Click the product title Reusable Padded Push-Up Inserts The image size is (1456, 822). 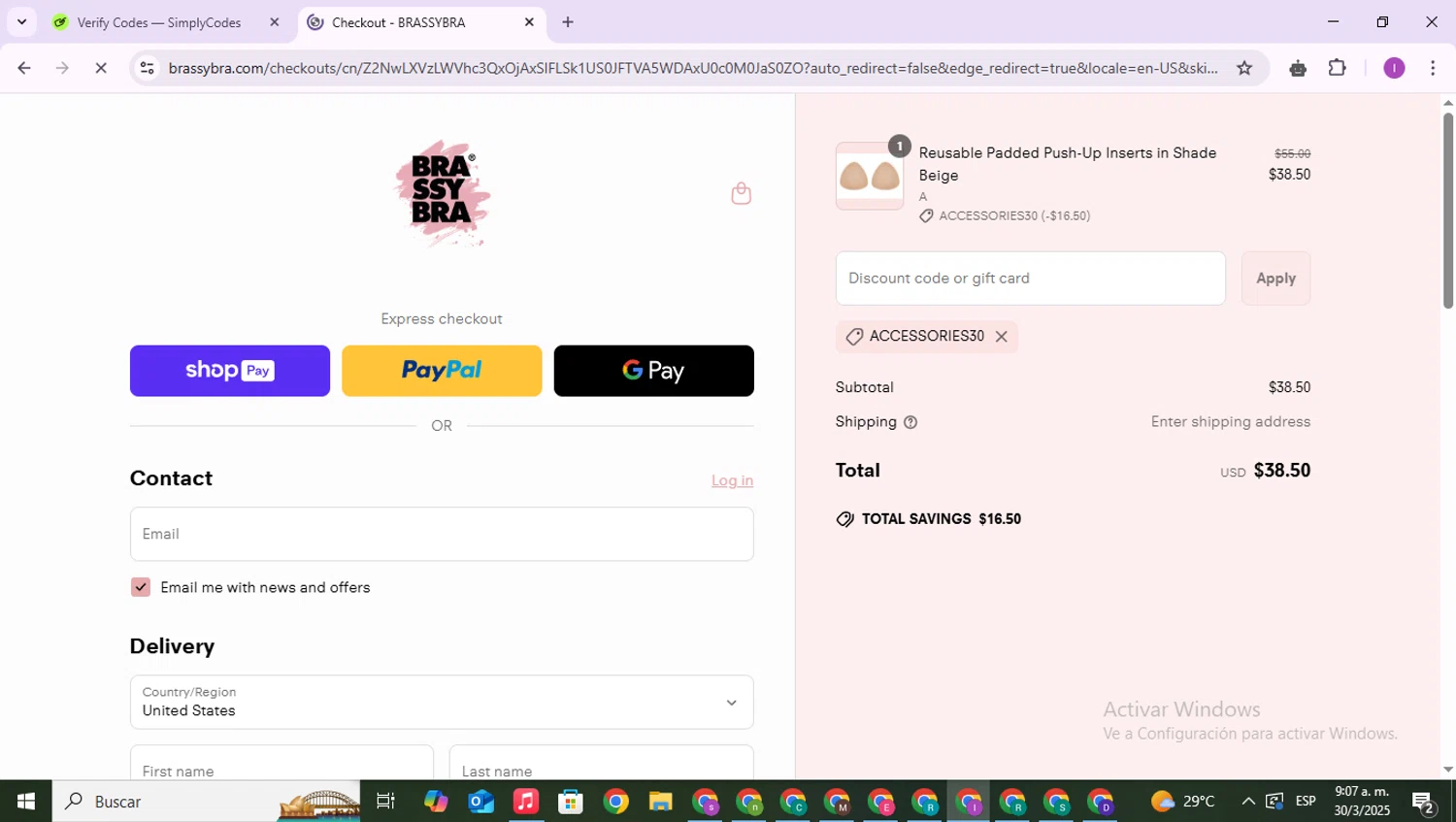click(1068, 164)
